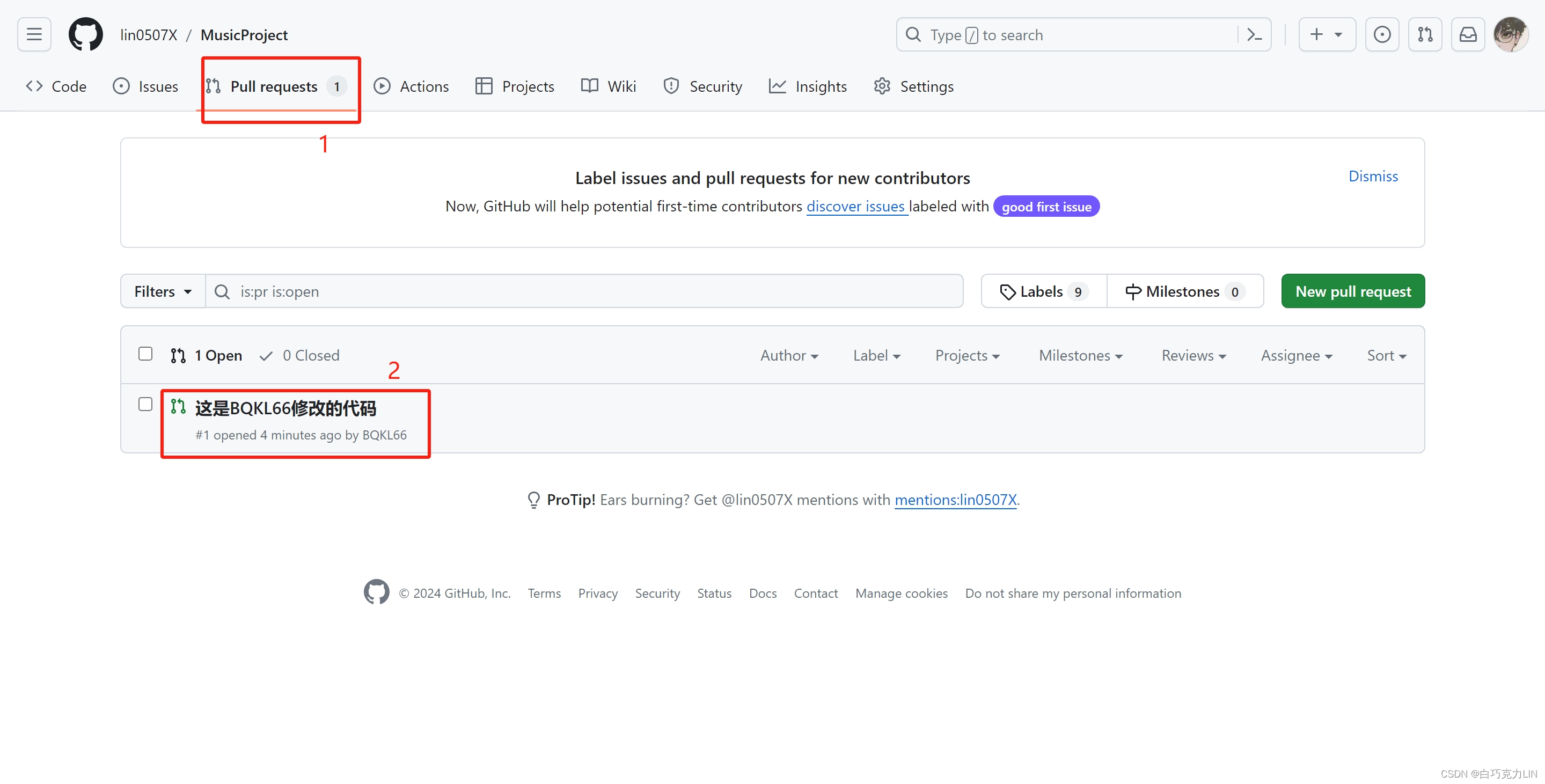Open the pull requests icon in the header

pyautogui.click(x=1425, y=35)
